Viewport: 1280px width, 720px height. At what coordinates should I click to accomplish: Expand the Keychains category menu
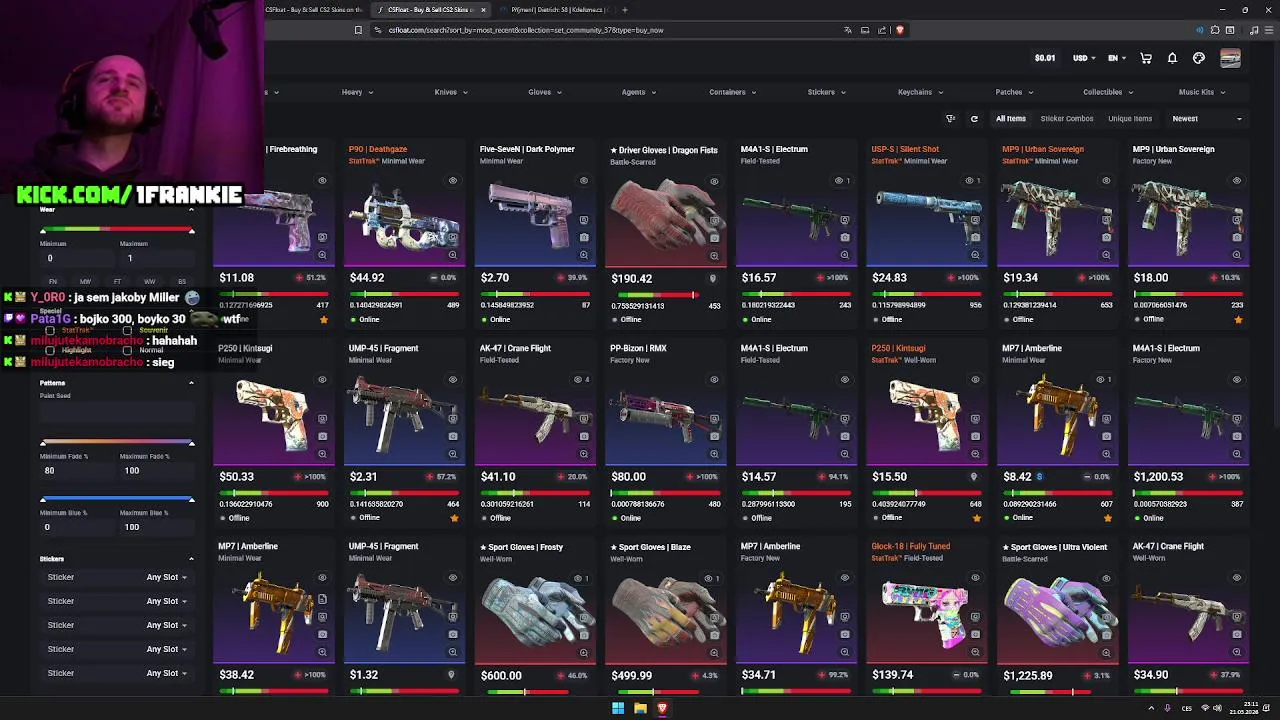point(921,92)
